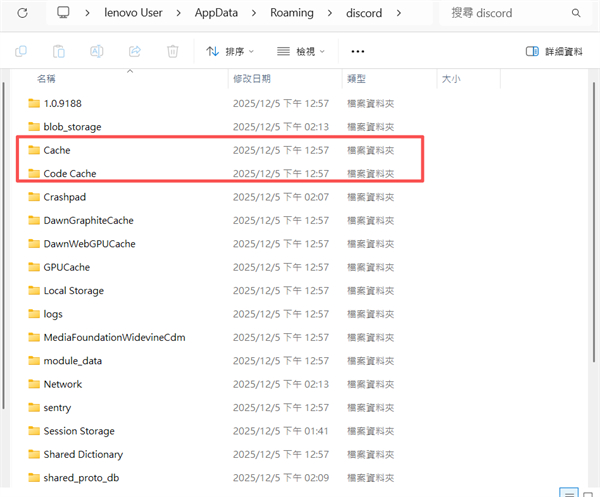Switch to details list view button

(569, 493)
